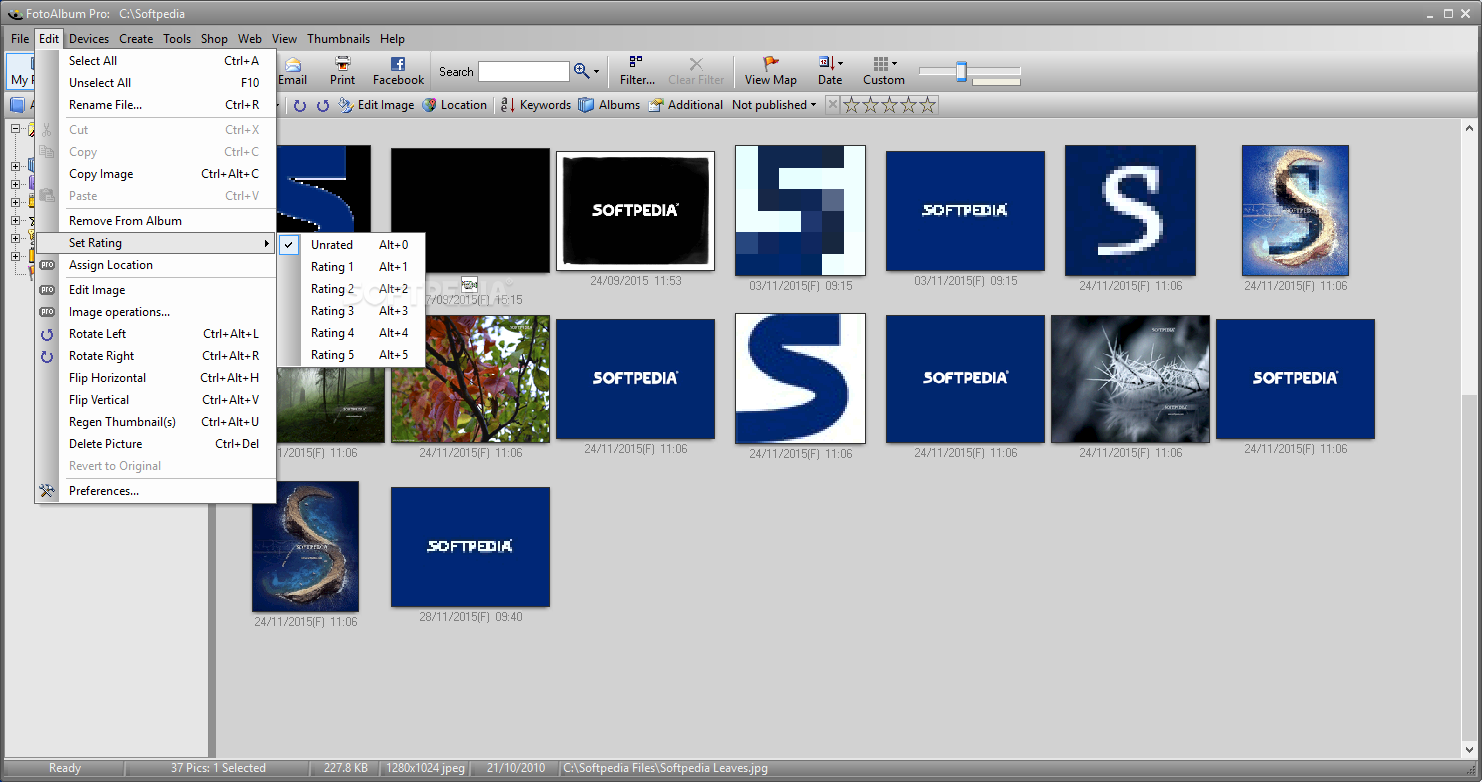The image size is (1482, 782).
Task: Choose Flip Horizontal from the Edit menu
Action: tap(155, 378)
